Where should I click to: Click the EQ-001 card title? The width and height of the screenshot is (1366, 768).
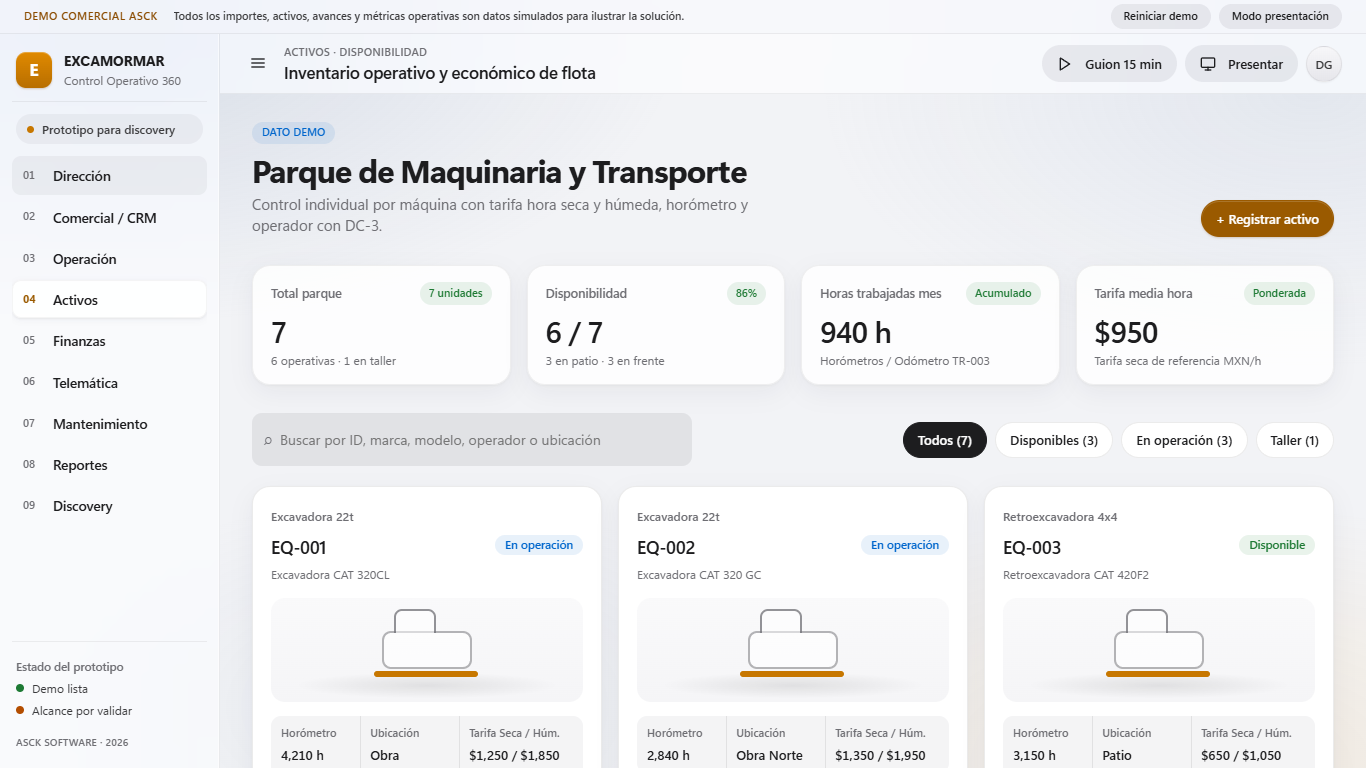click(299, 548)
